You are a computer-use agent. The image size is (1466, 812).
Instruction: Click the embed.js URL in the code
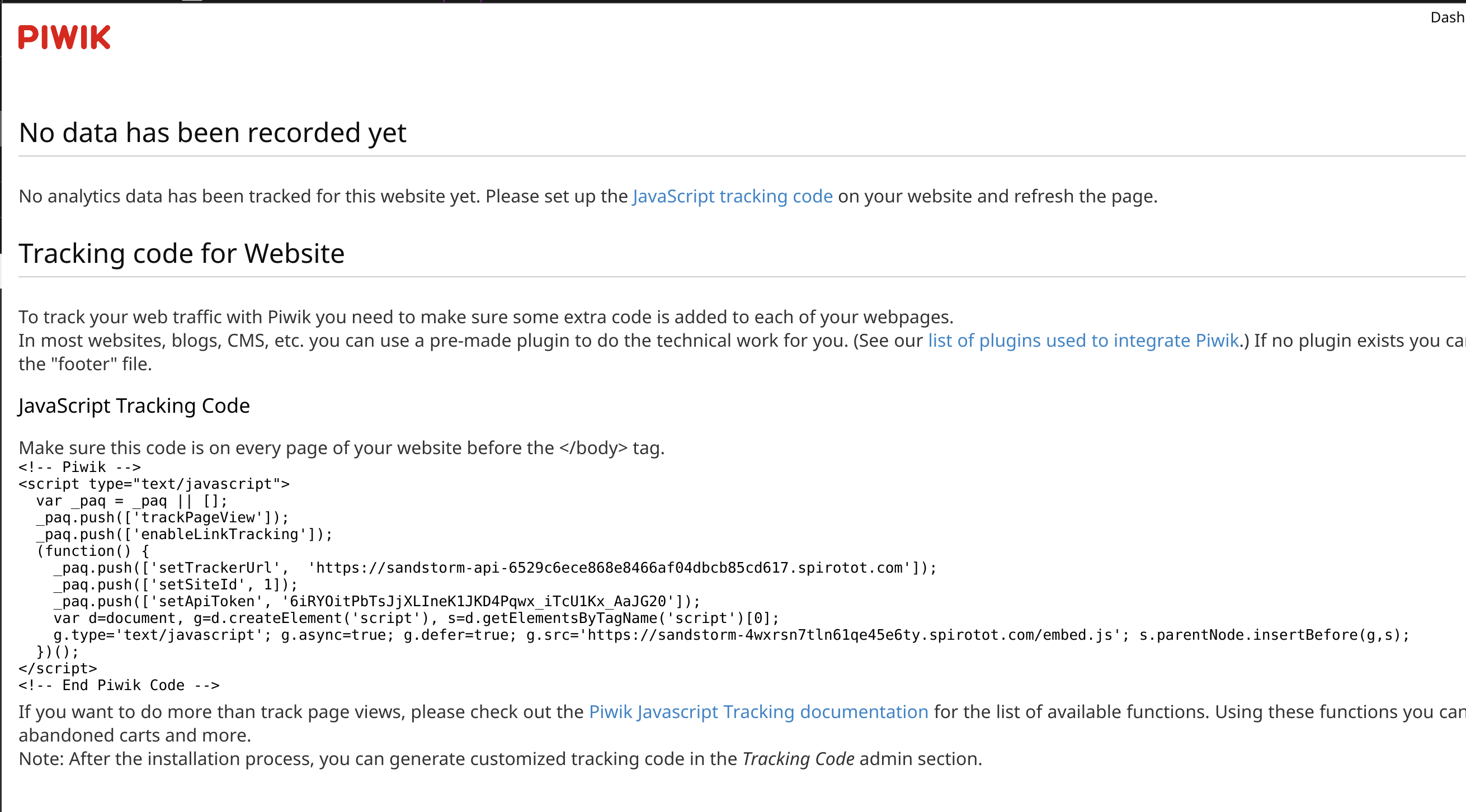coord(850,635)
